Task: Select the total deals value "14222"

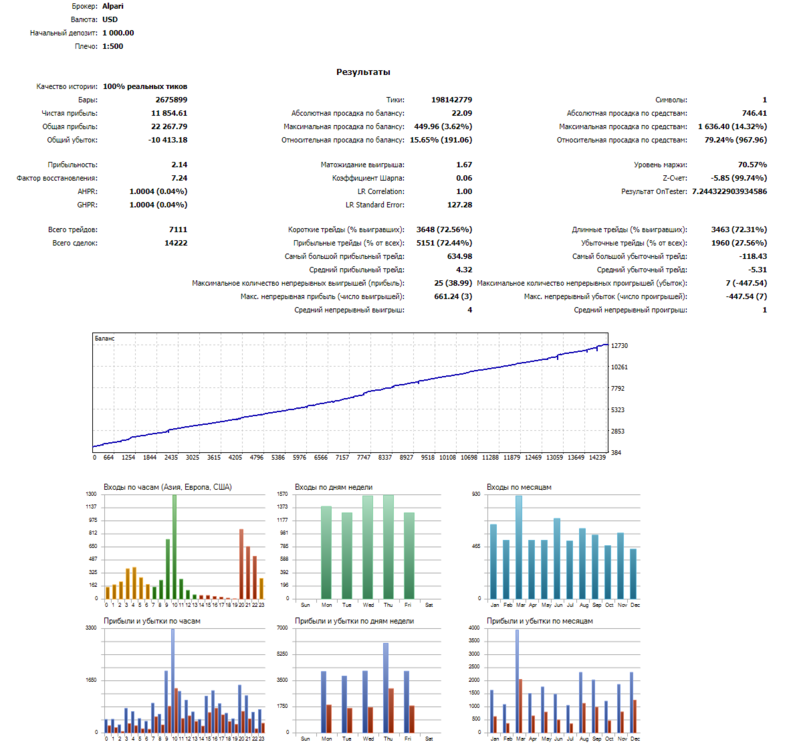Action: click(175, 243)
